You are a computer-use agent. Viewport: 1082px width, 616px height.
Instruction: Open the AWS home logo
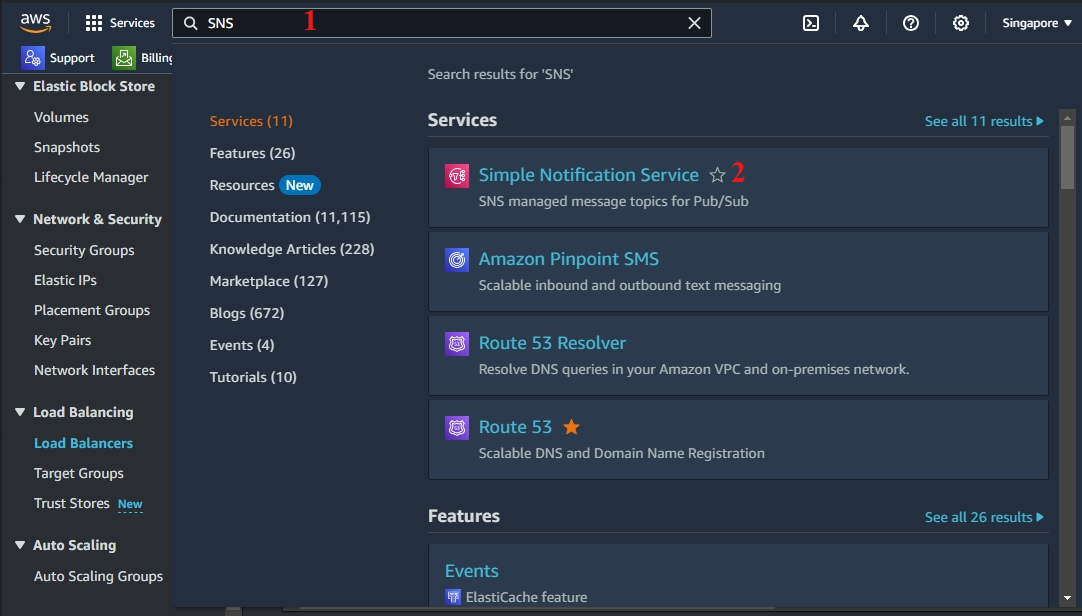pyautogui.click(x=35, y=23)
